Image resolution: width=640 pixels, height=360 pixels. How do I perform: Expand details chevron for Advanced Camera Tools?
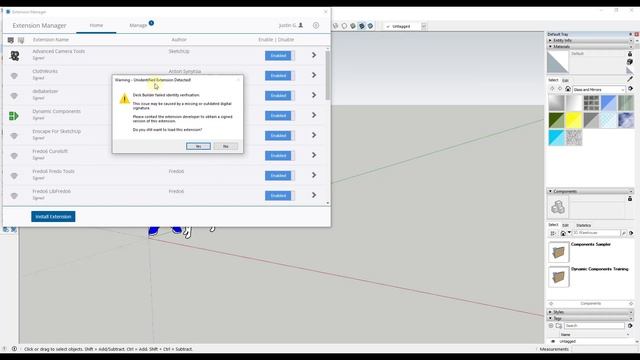[x=314, y=55]
